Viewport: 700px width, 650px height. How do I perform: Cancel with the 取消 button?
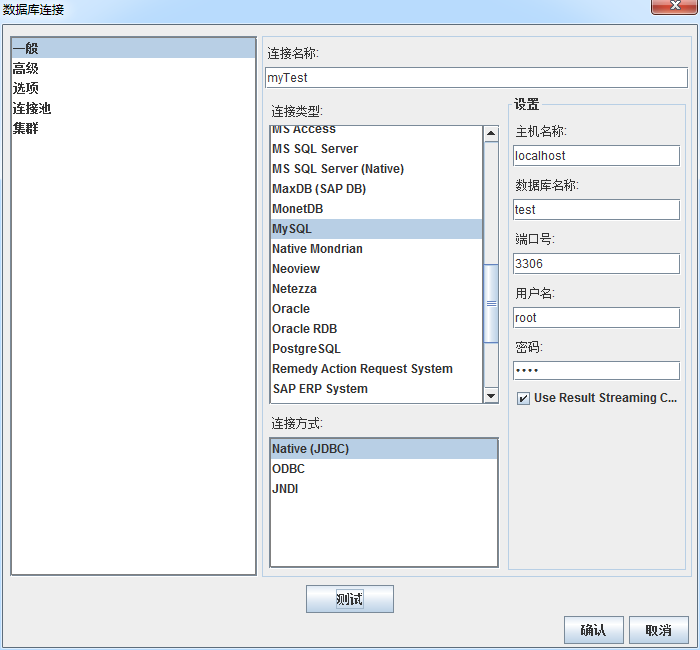(x=658, y=630)
